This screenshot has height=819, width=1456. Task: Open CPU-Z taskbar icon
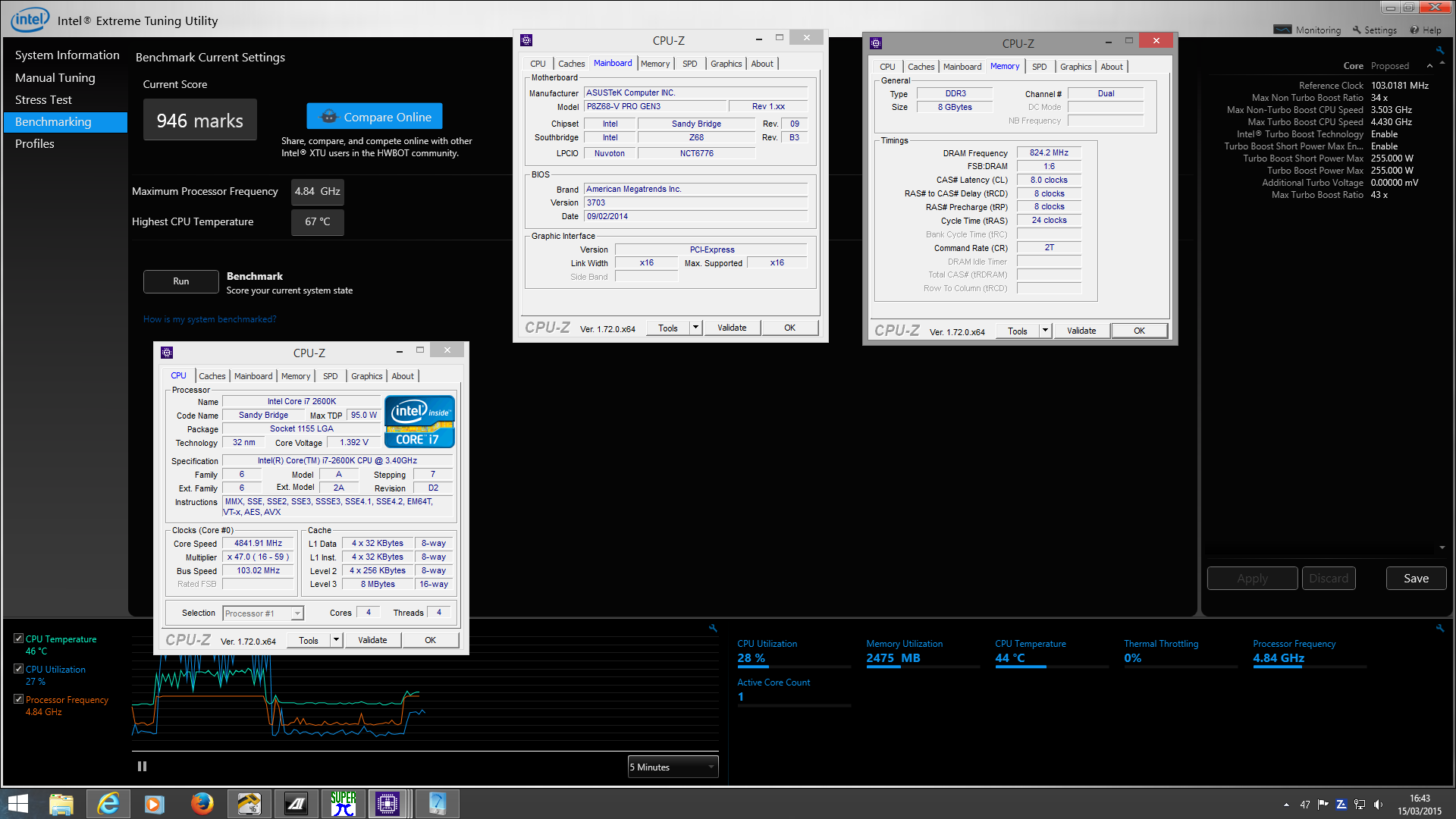388,804
